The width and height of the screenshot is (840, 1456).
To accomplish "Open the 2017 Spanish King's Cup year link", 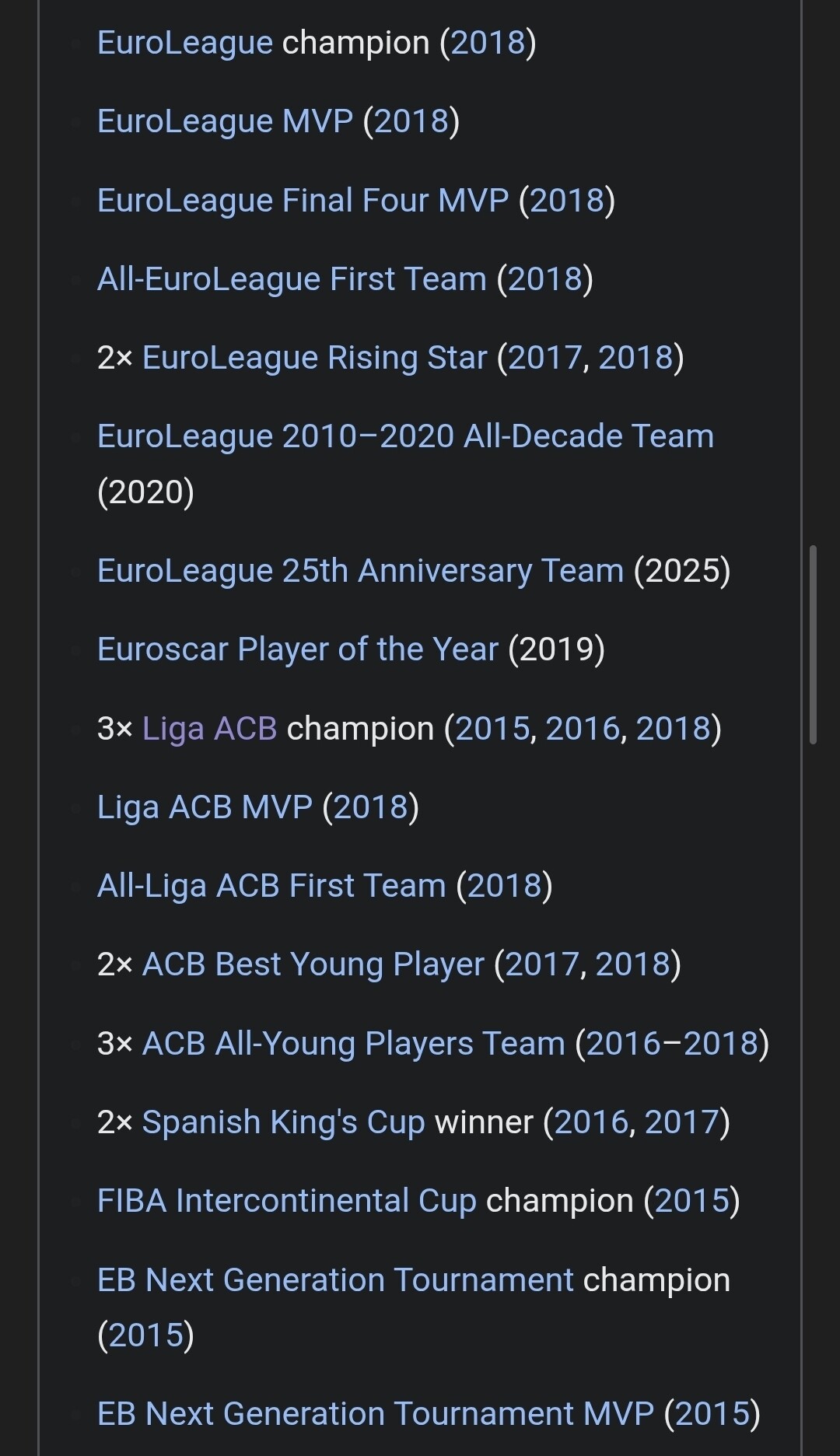I will 681,1122.
